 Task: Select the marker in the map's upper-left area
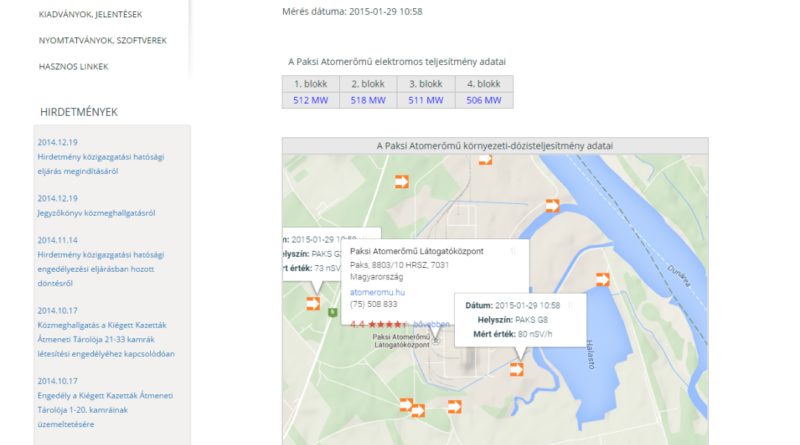401,181
